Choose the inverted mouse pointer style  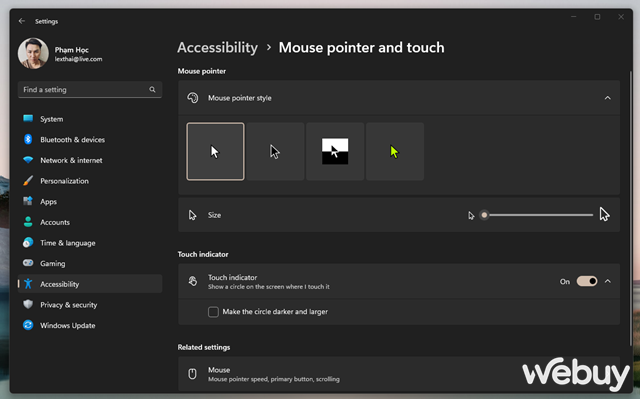tap(335, 151)
